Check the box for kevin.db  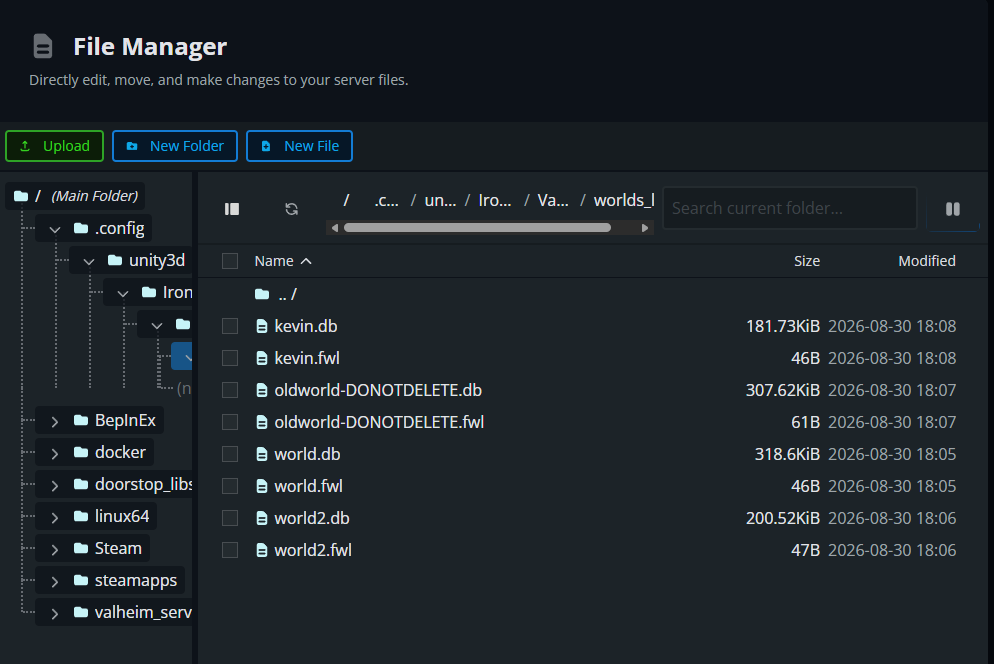coord(230,326)
